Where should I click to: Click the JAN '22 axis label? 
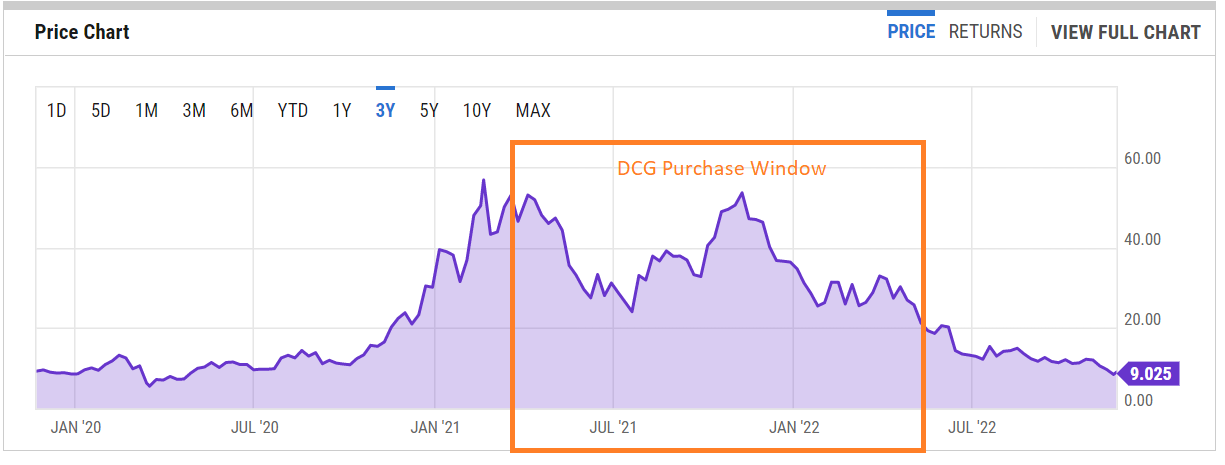pyautogui.click(x=794, y=427)
